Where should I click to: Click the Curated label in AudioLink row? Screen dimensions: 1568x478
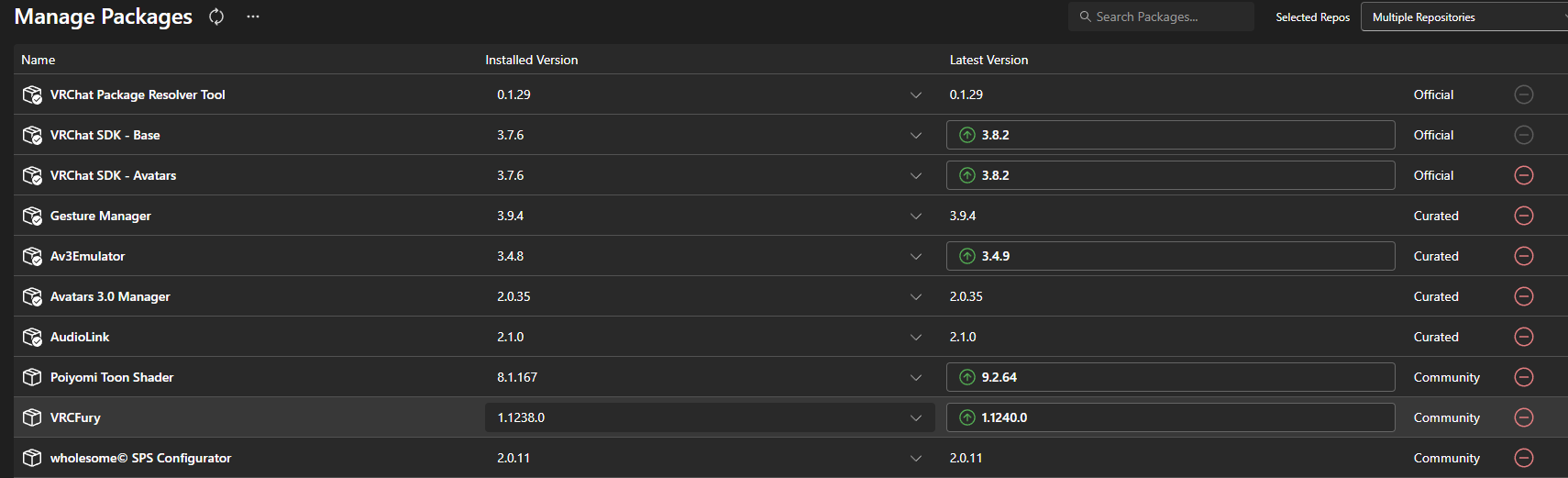point(1436,337)
